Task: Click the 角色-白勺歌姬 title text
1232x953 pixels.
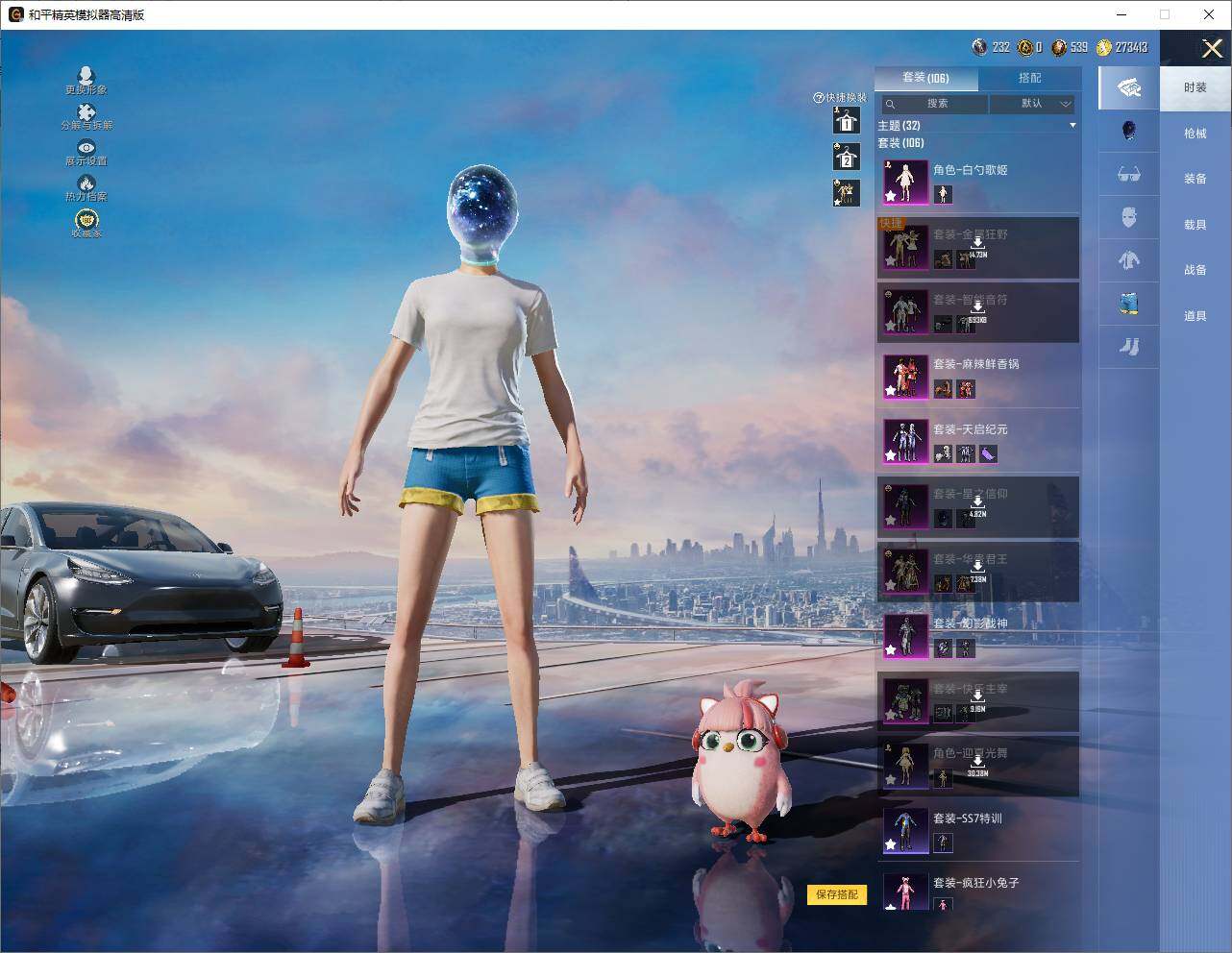Action: tap(971, 170)
